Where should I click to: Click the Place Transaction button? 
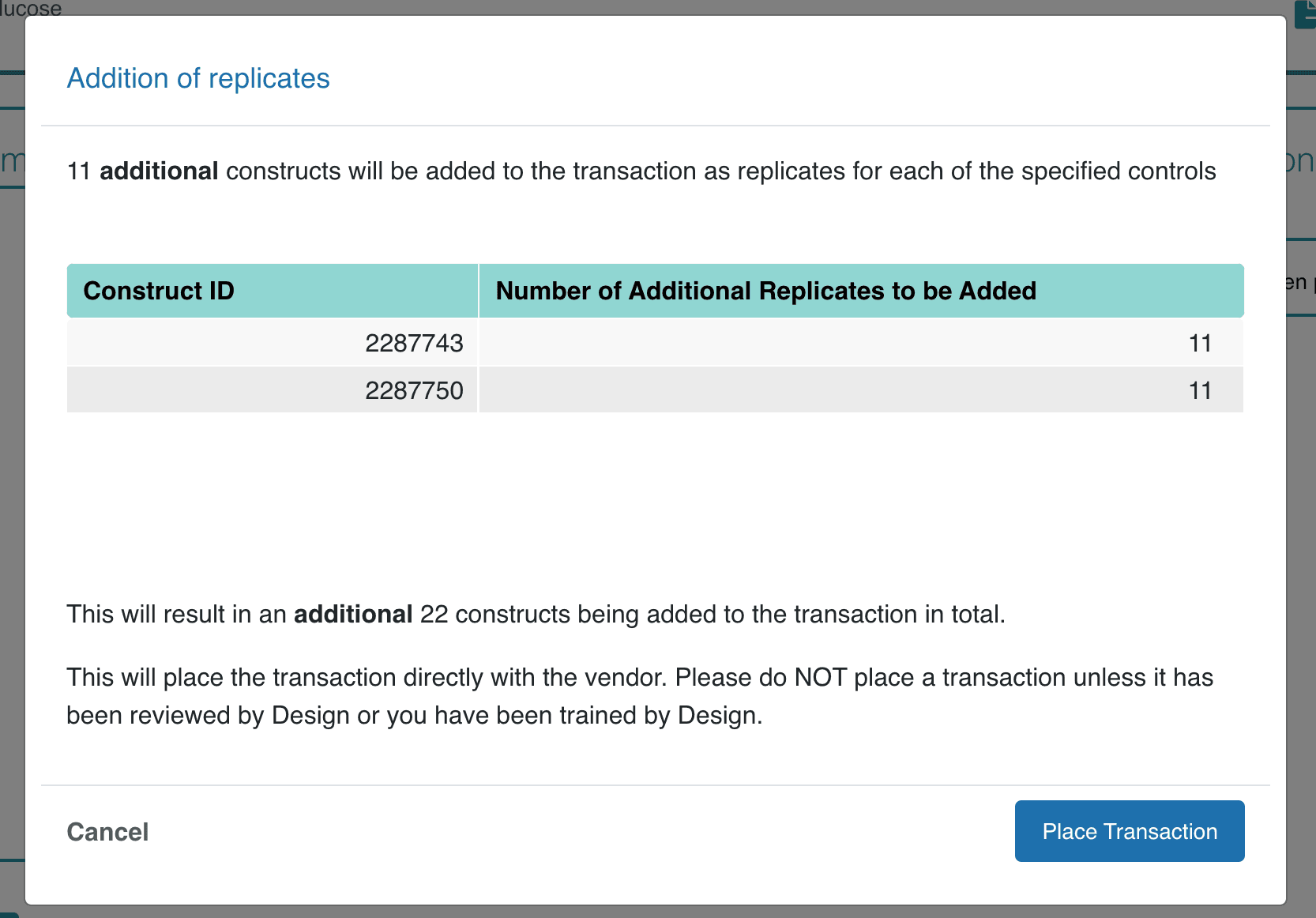1129,831
